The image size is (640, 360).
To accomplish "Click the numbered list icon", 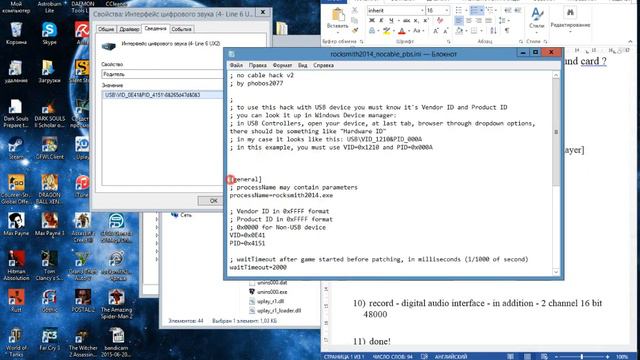I will pos(474,10).
